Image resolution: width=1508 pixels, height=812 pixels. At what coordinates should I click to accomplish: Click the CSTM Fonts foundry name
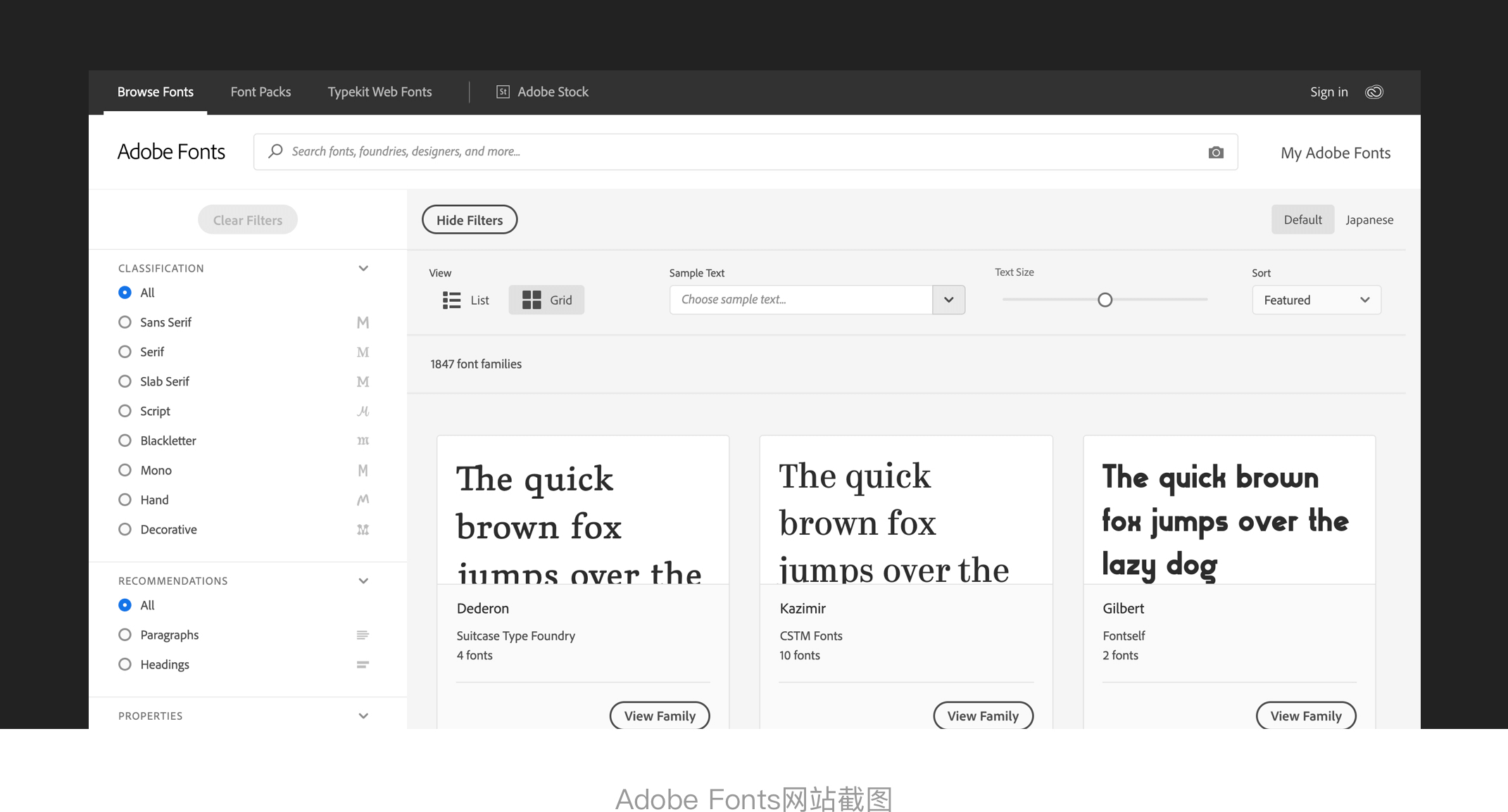[x=811, y=636]
